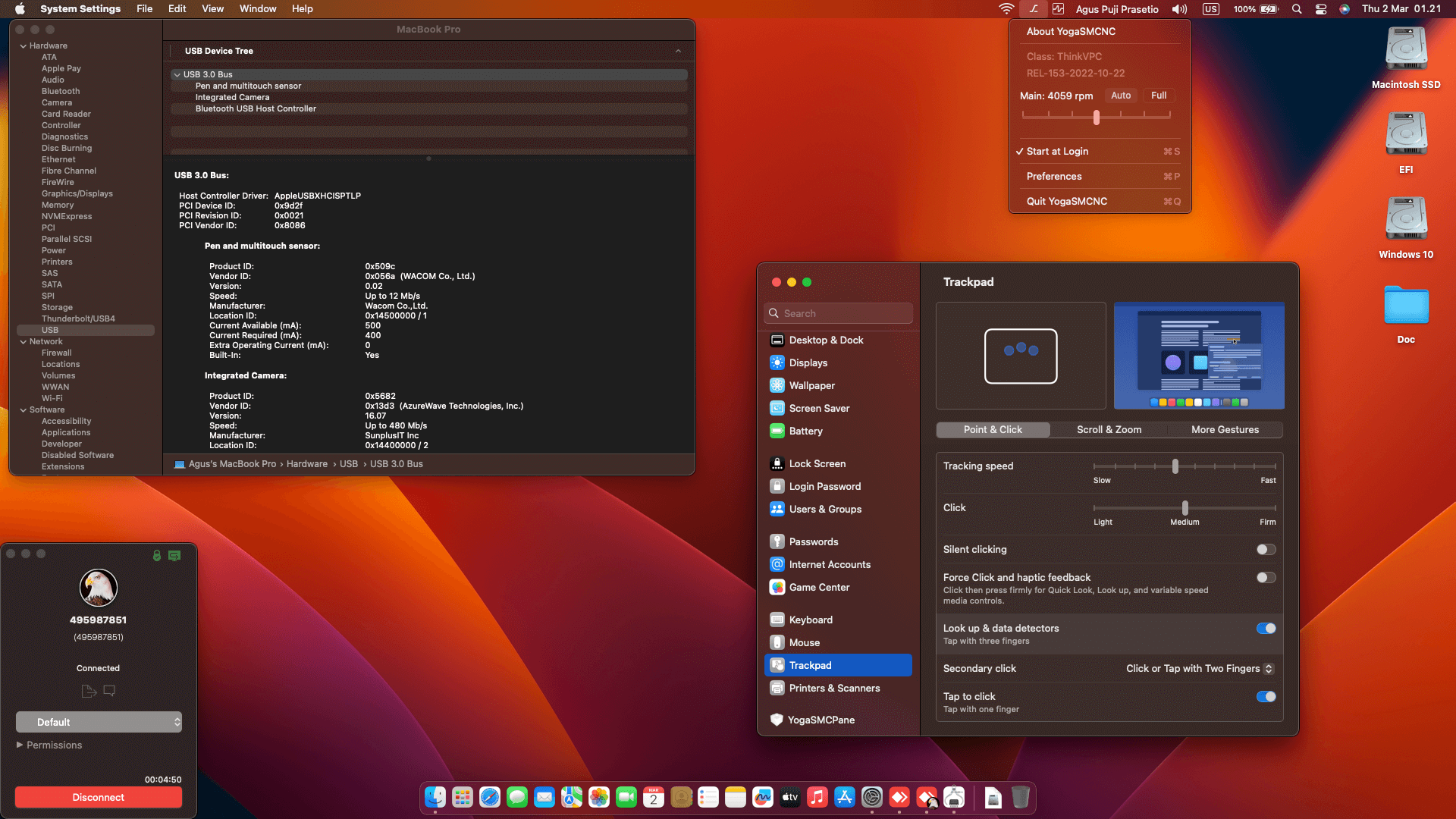This screenshot has height=819, width=1456.
Task: Open the file transfer icon in the session window
Action: click(x=88, y=691)
